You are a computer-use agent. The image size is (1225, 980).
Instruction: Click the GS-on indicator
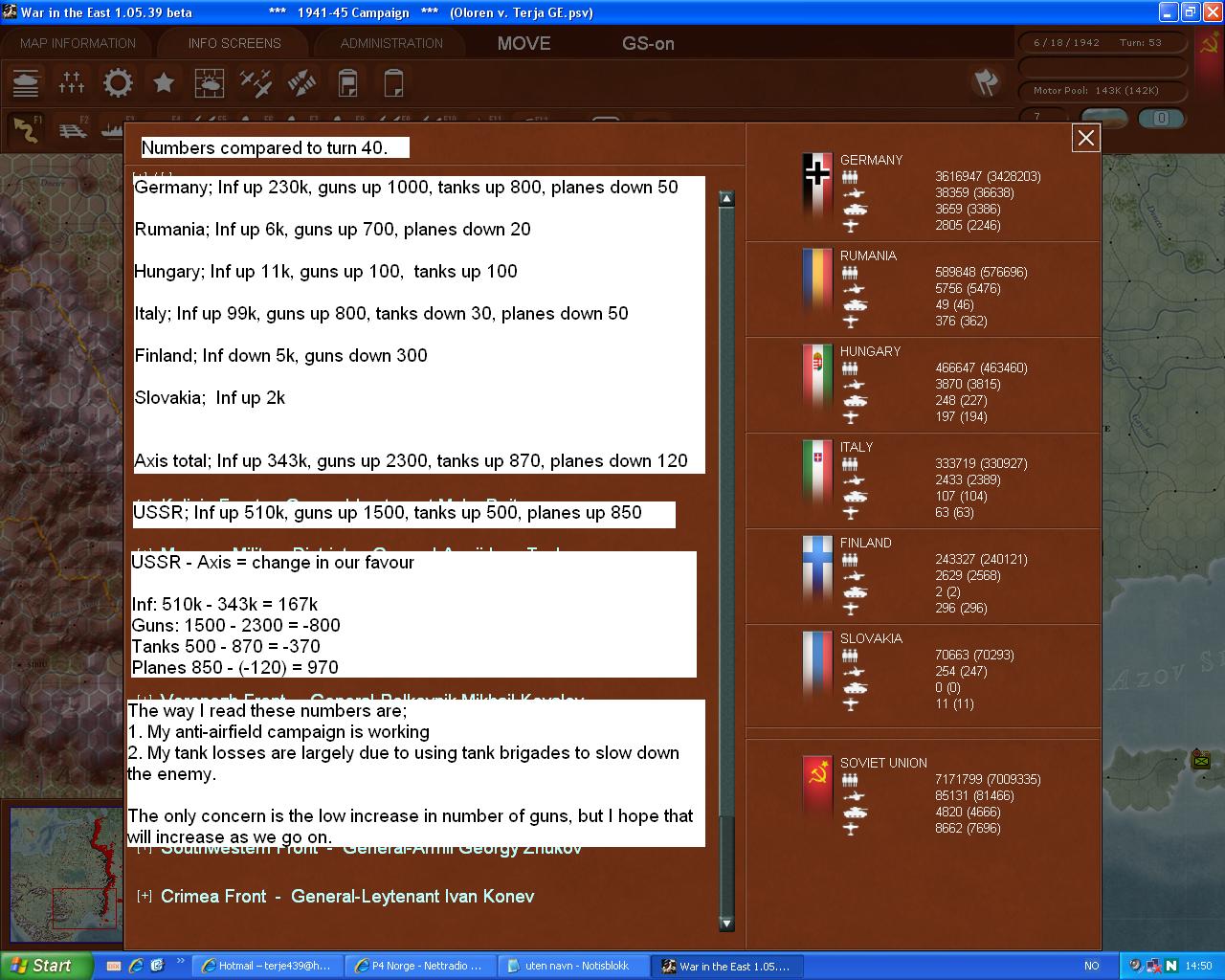[x=648, y=43]
